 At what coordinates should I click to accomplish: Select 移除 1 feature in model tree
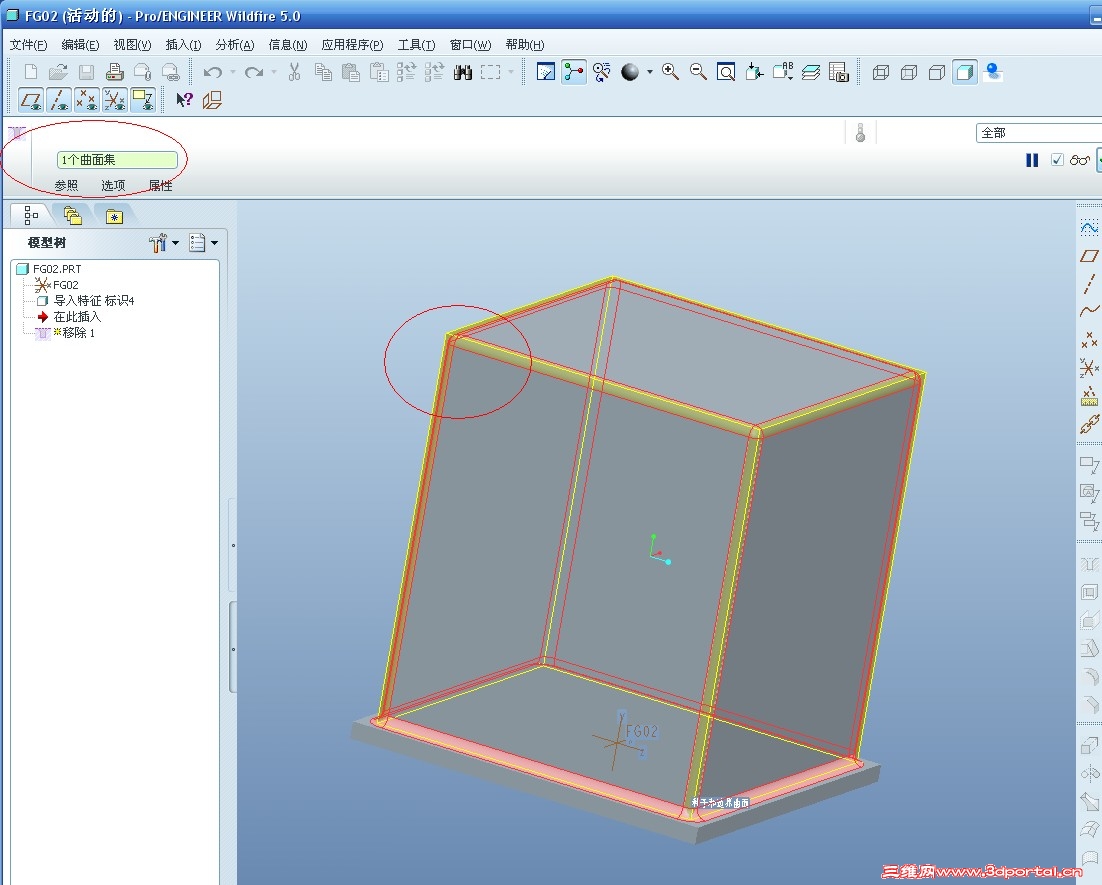coord(78,332)
